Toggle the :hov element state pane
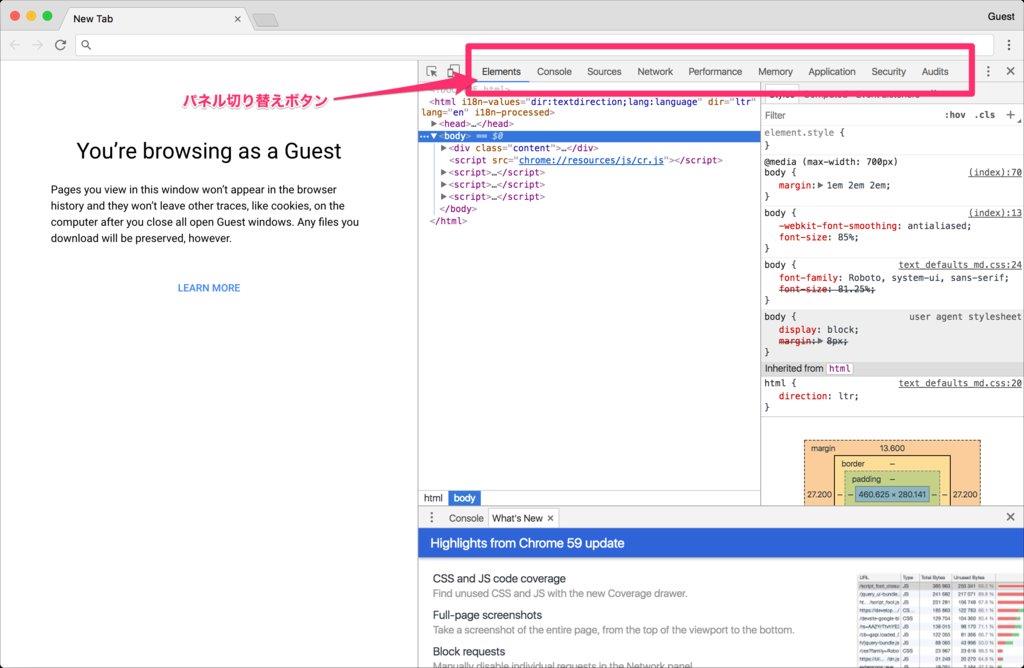The image size is (1024, 668). point(955,115)
